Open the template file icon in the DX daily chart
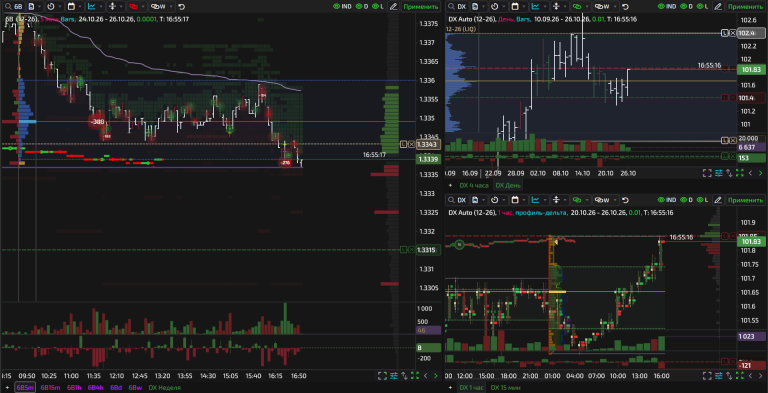 [475, 6]
